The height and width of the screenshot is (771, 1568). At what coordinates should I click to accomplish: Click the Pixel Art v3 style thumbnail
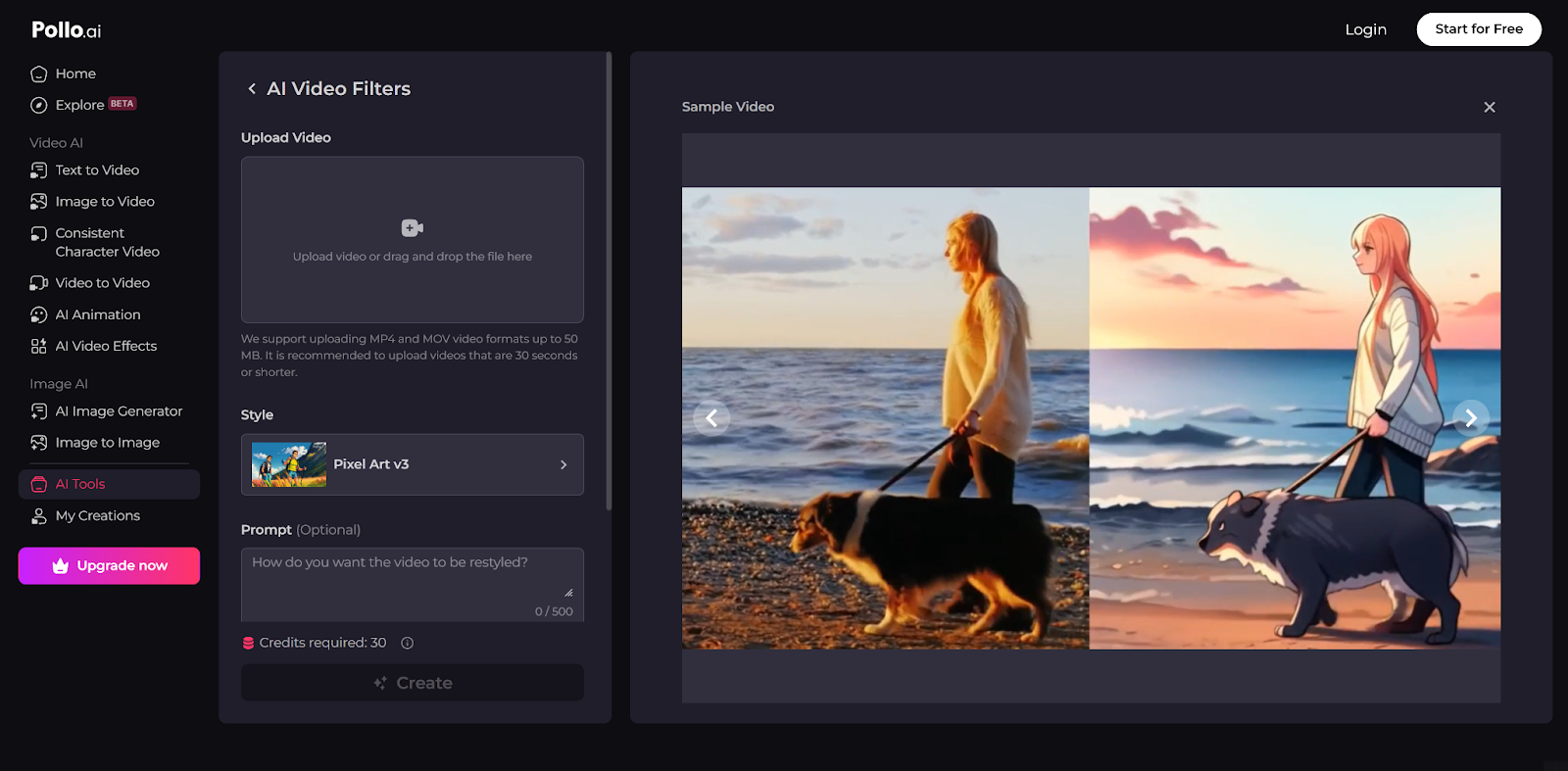tap(289, 464)
